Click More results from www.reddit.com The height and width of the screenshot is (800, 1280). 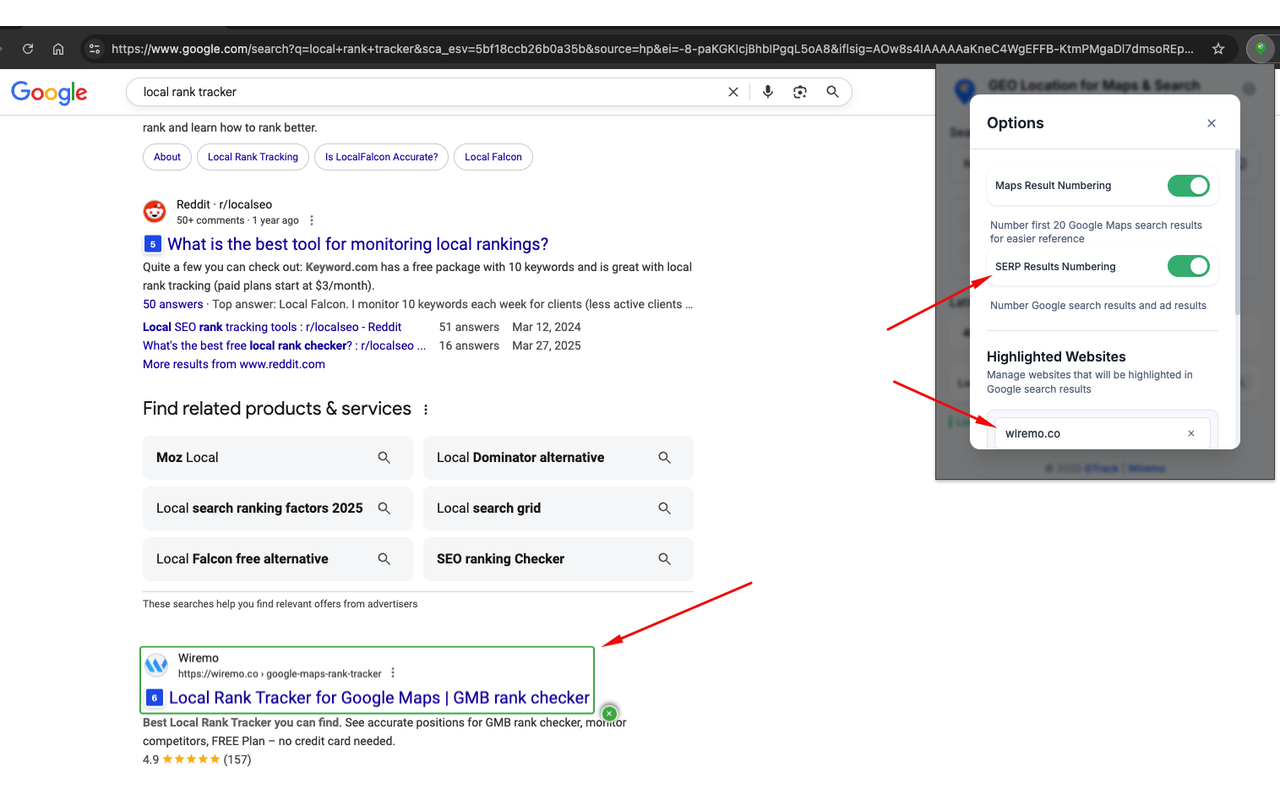[233, 364]
